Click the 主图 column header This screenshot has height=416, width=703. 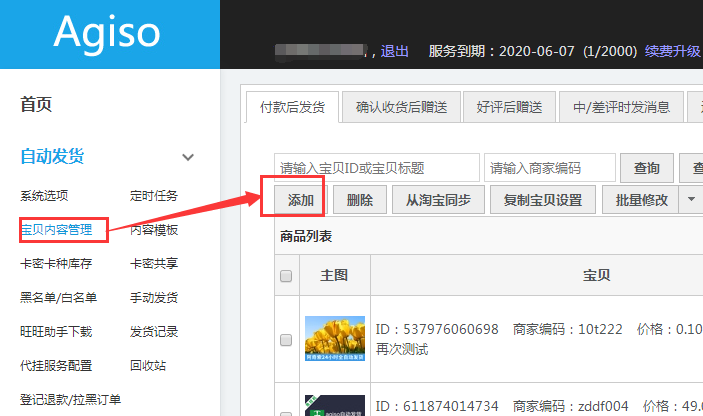(334, 275)
